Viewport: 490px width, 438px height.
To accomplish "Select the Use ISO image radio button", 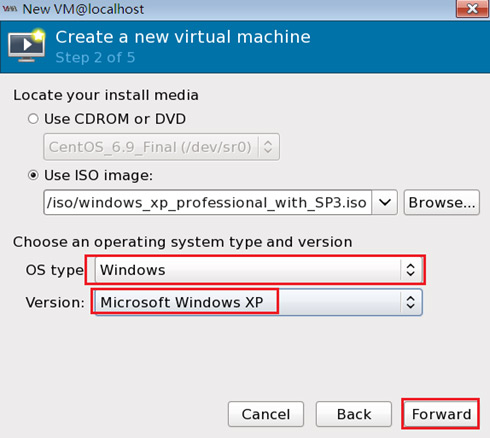I will (33, 175).
